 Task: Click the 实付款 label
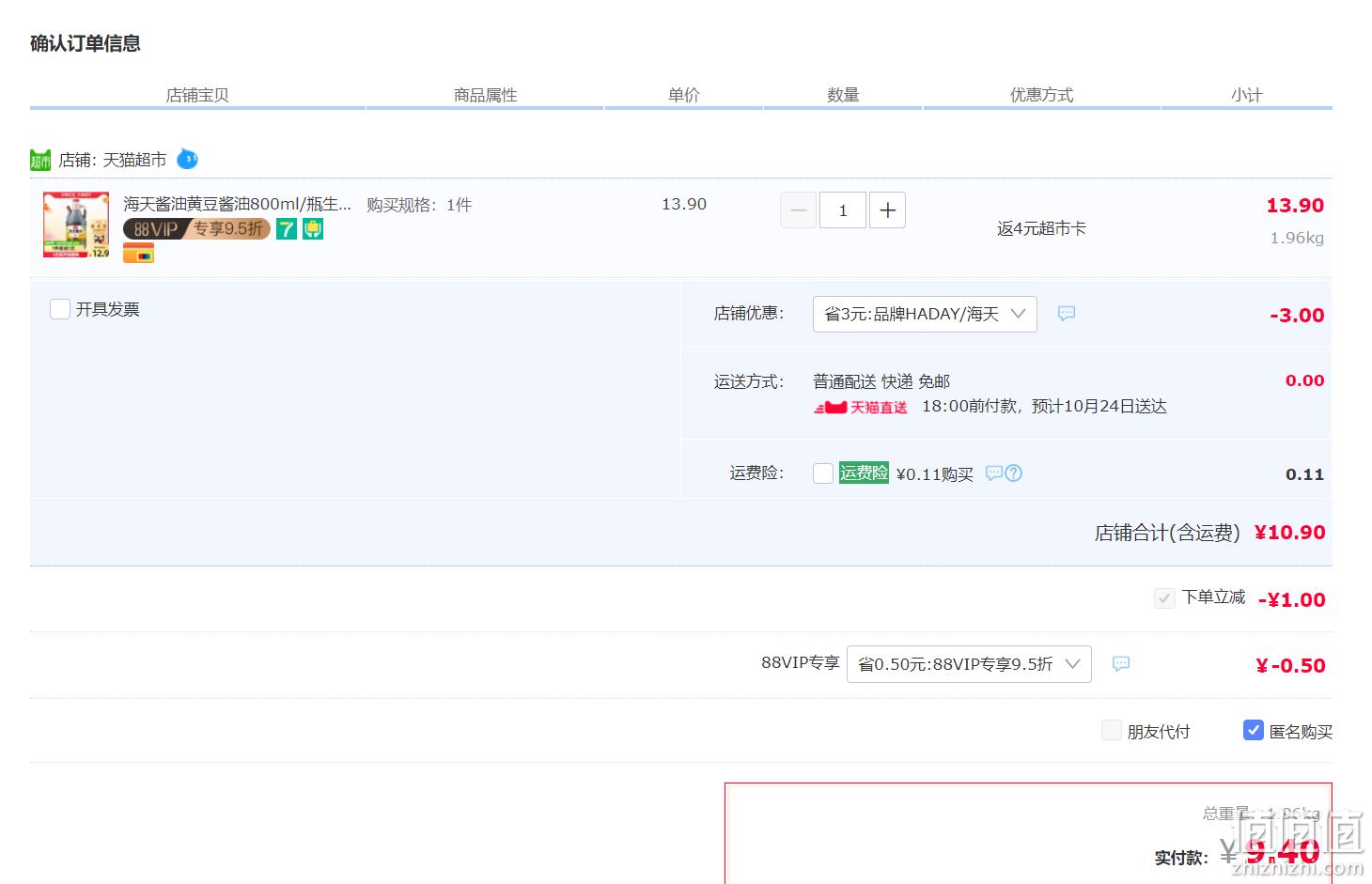point(1181,858)
